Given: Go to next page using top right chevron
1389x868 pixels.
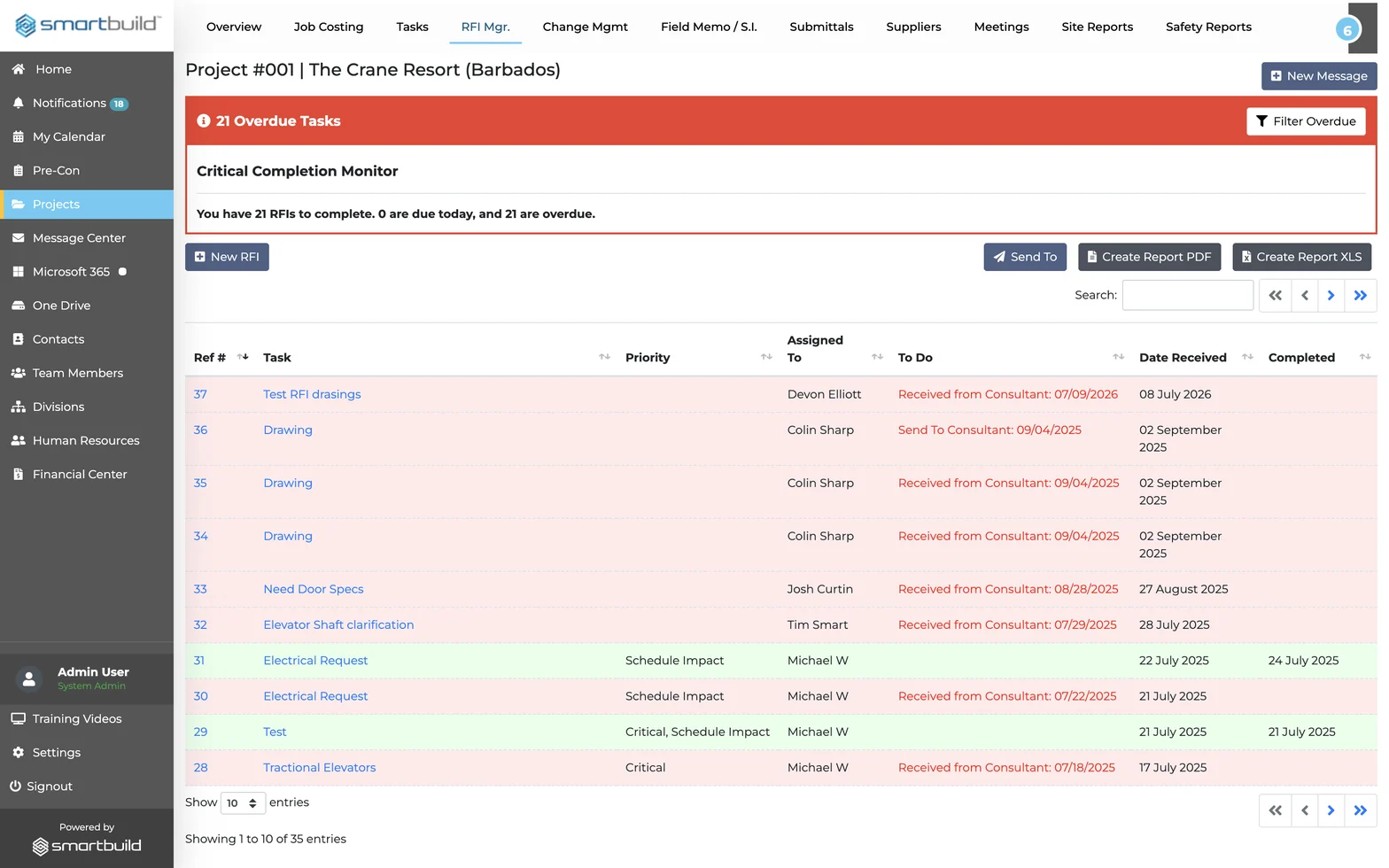Looking at the screenshot, I should click(1331, 295).
